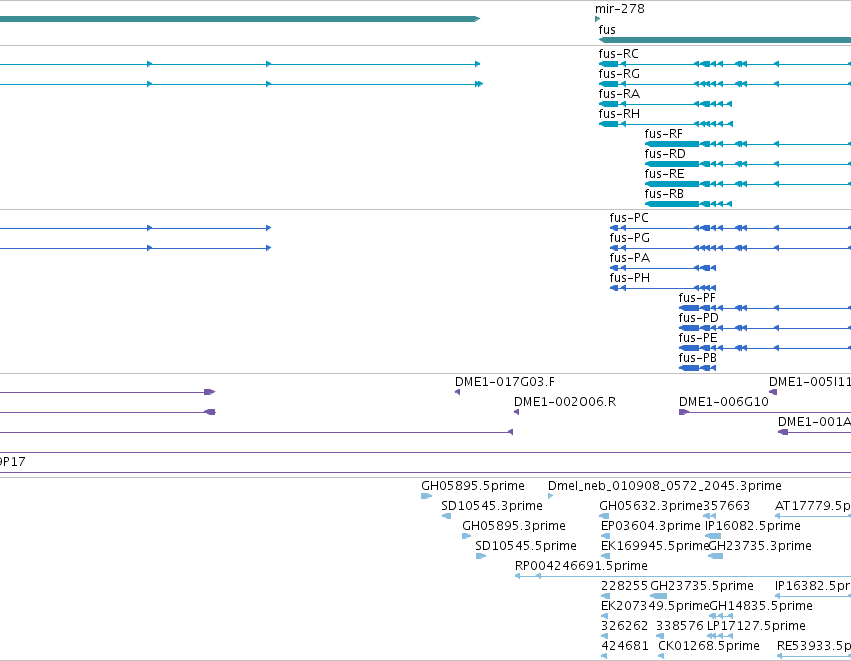
Task: Click the GH23735.3prime EST label
Action: [x=760, y=546]
